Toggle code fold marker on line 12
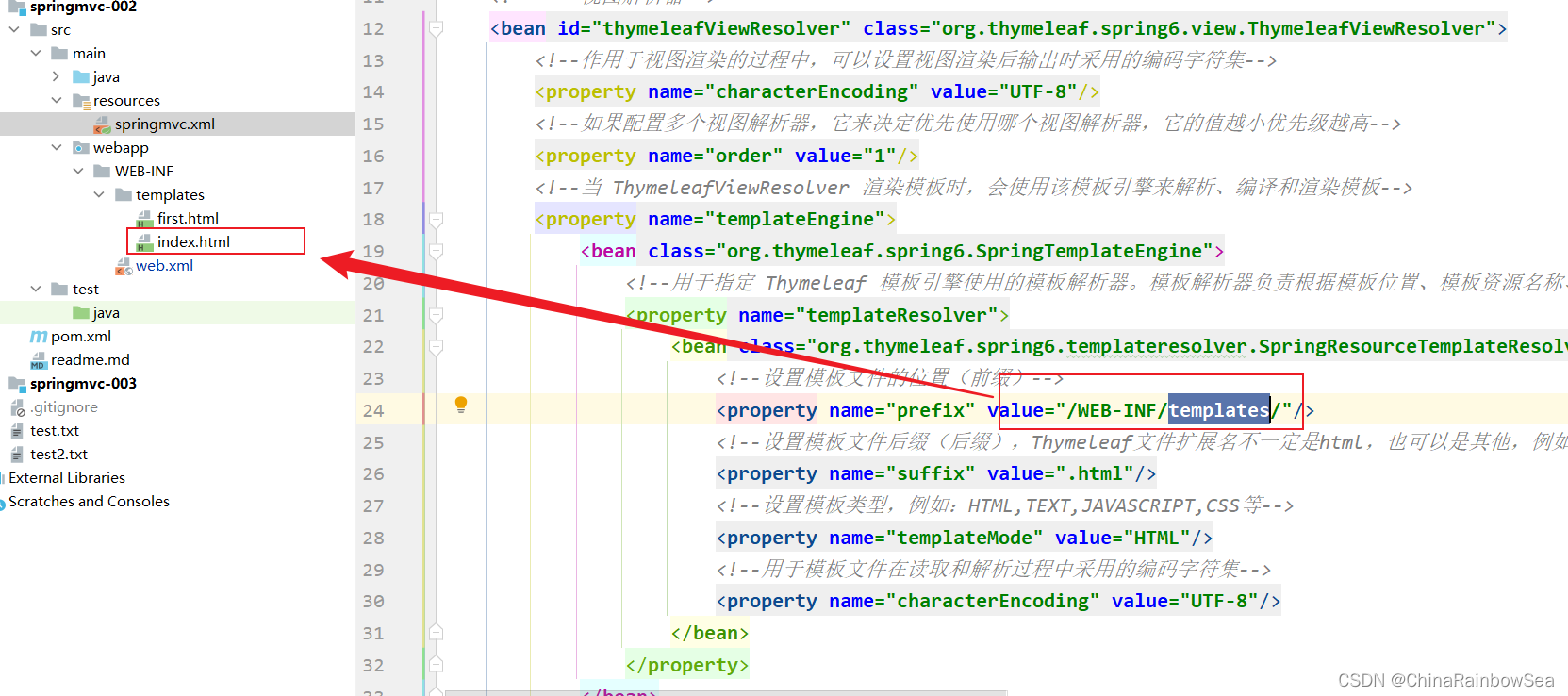Image resolution: width=1568 pixels, height=696 pixels. [x=436, y=29]
